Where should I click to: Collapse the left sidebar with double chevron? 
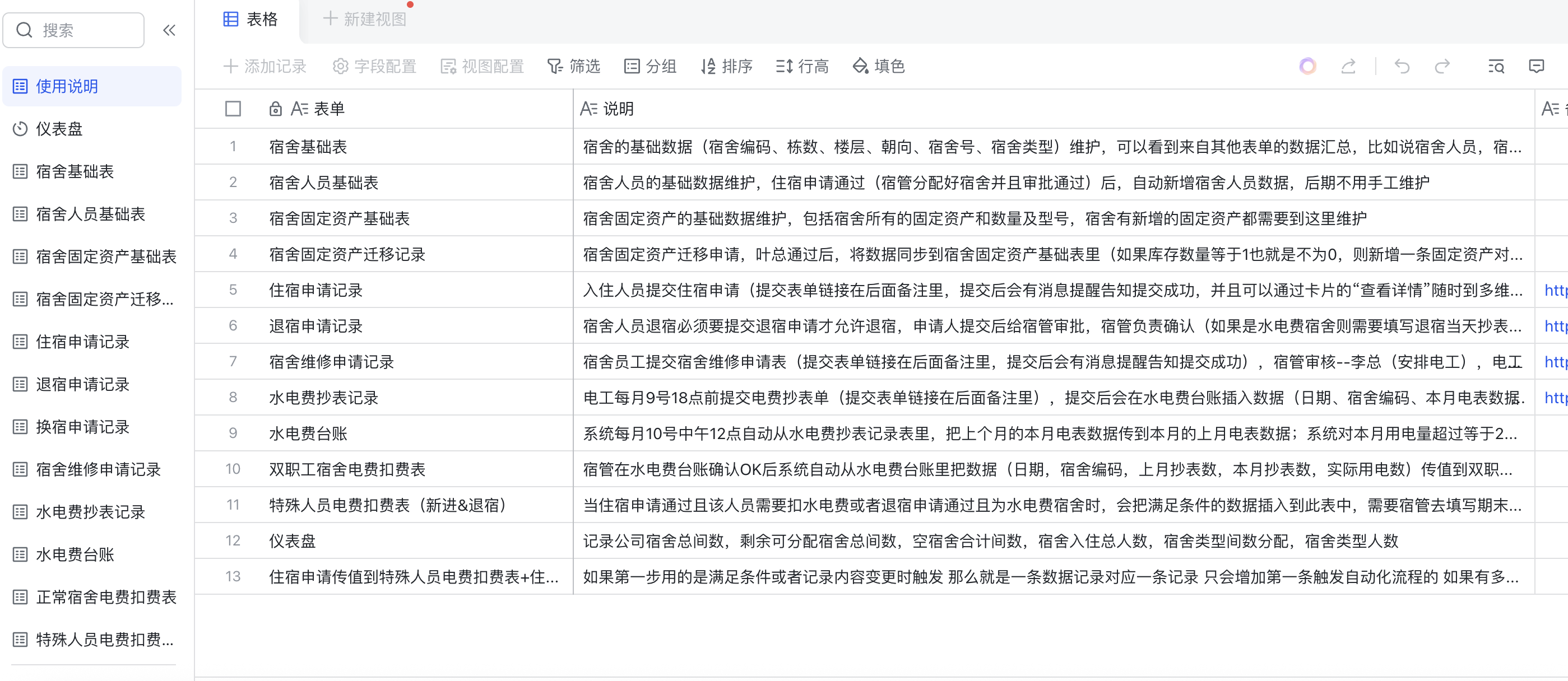tap(169, 30)
